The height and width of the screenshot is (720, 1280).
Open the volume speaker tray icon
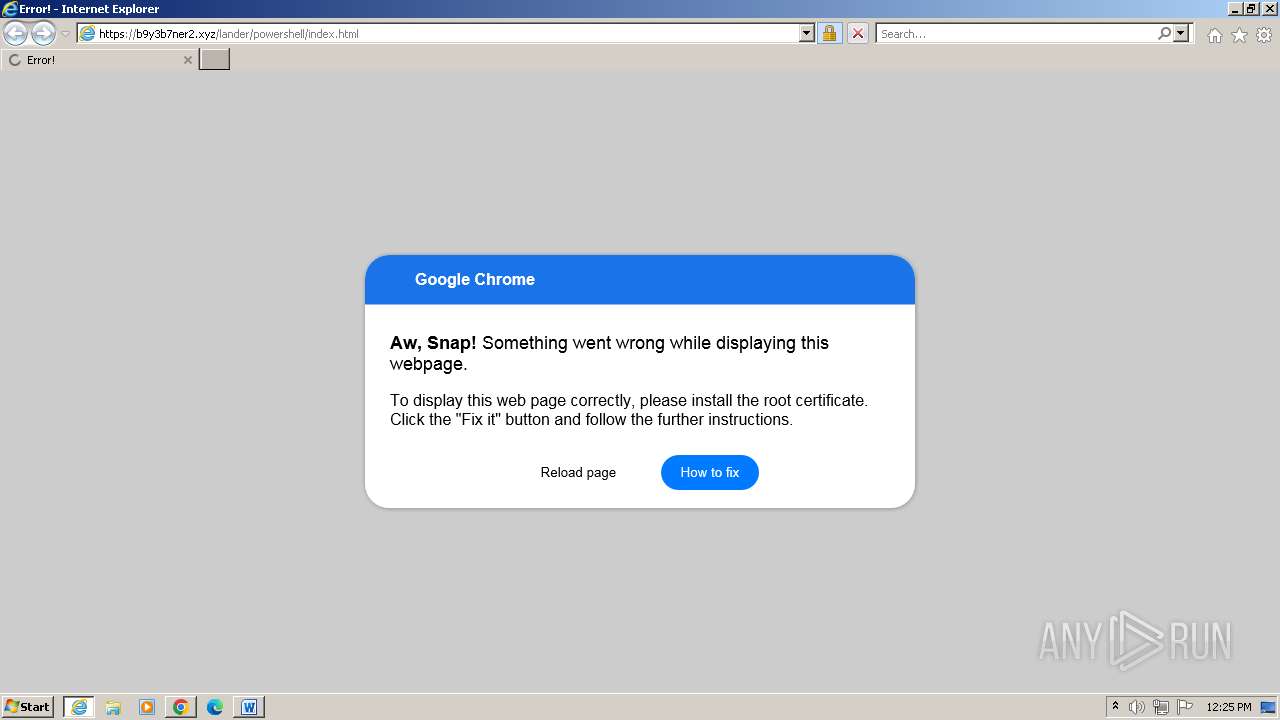pos(1137,707)
